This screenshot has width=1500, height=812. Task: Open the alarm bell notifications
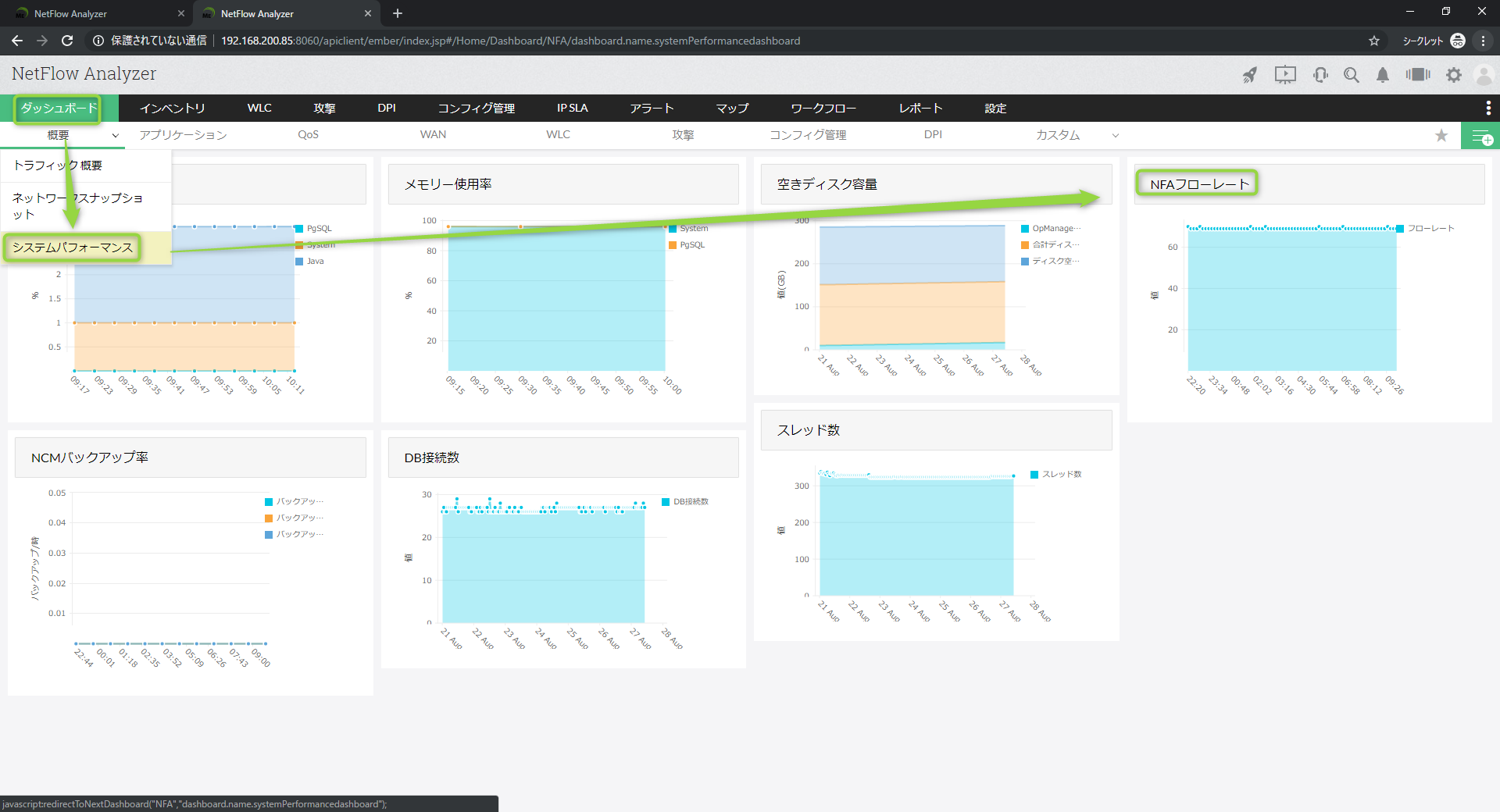click(1383, 75)
